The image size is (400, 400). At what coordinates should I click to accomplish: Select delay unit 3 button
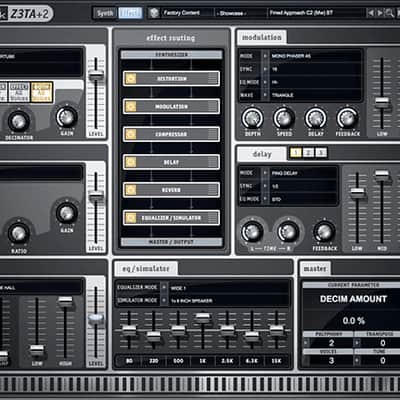(321, 153)
